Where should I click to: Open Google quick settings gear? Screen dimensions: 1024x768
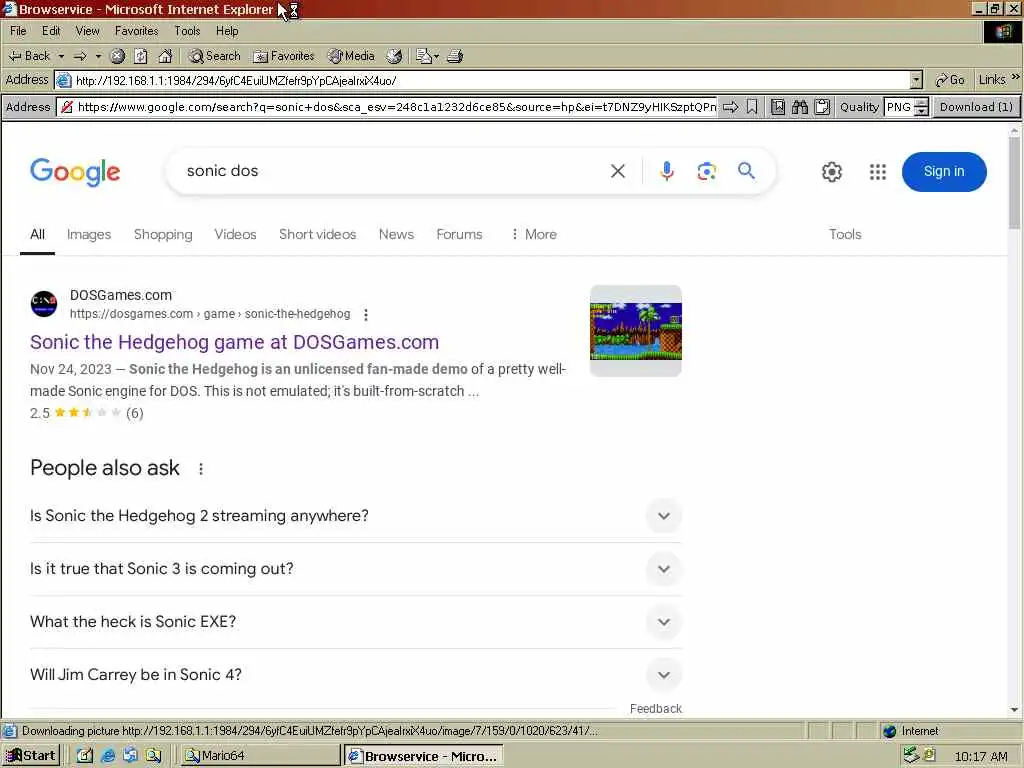tap(831, 172)
